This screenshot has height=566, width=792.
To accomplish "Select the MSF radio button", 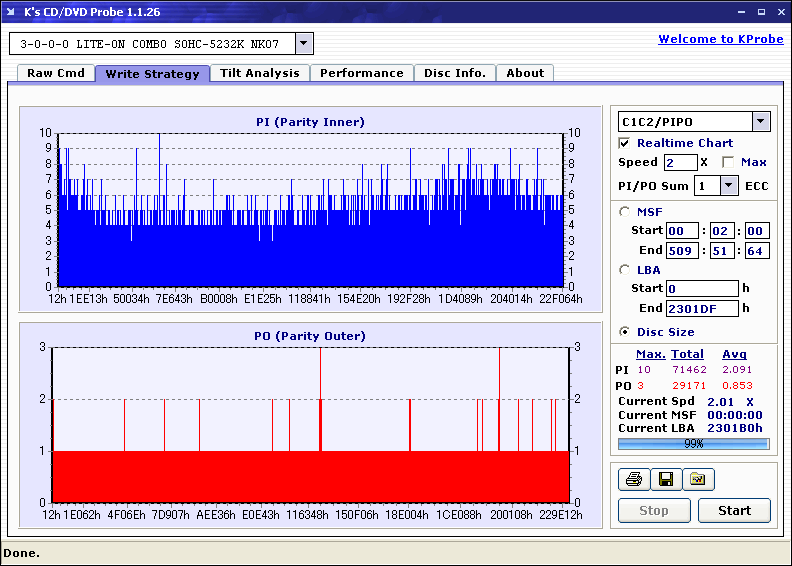I will [x=626, y=211].
